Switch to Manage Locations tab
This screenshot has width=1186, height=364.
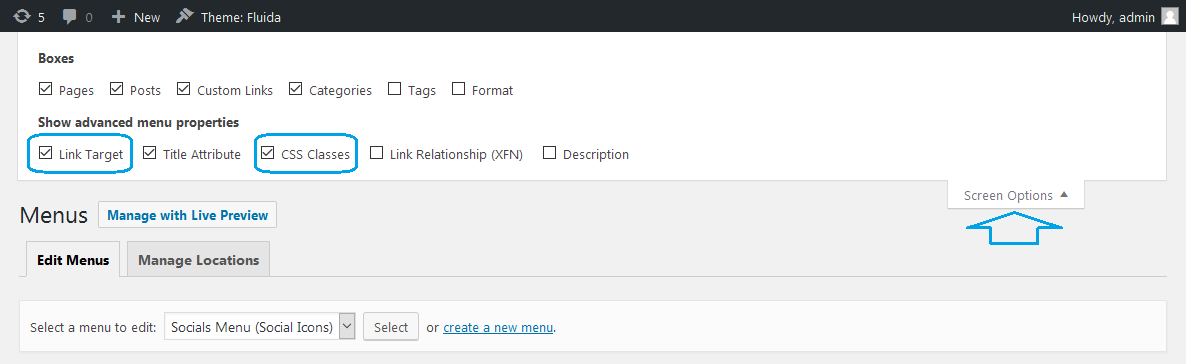pyautogui.click(x=198, y=260)
